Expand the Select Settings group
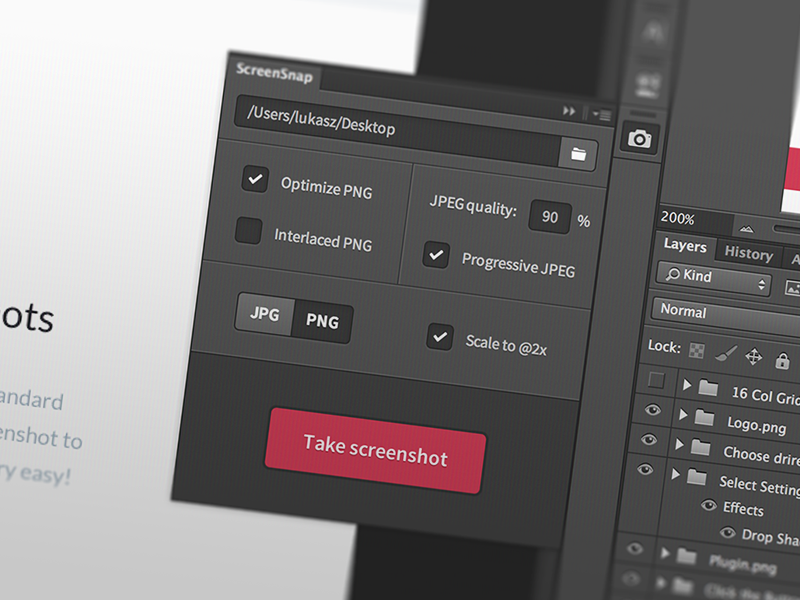 [676, 474]
